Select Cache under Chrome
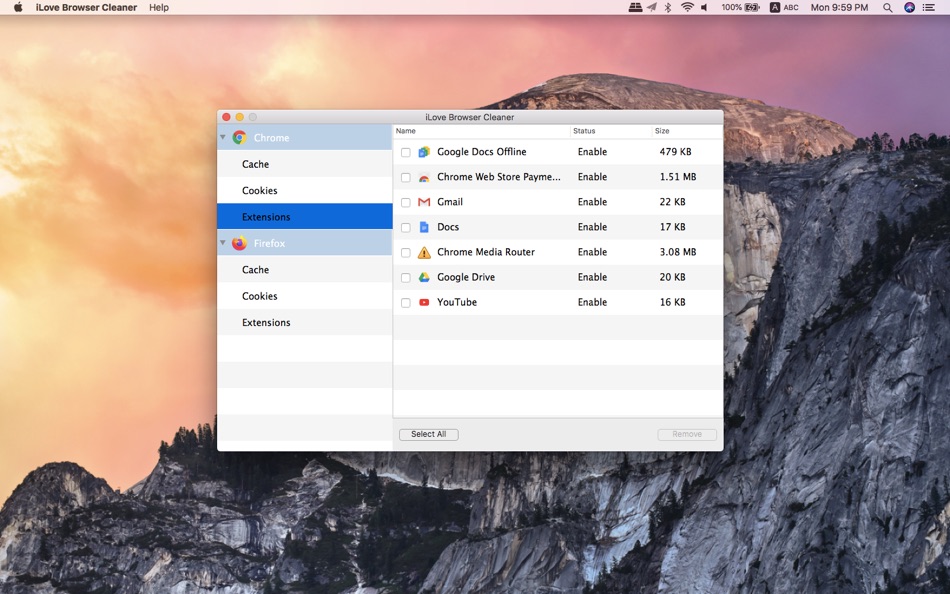950x594 pixels. [305, 164]
